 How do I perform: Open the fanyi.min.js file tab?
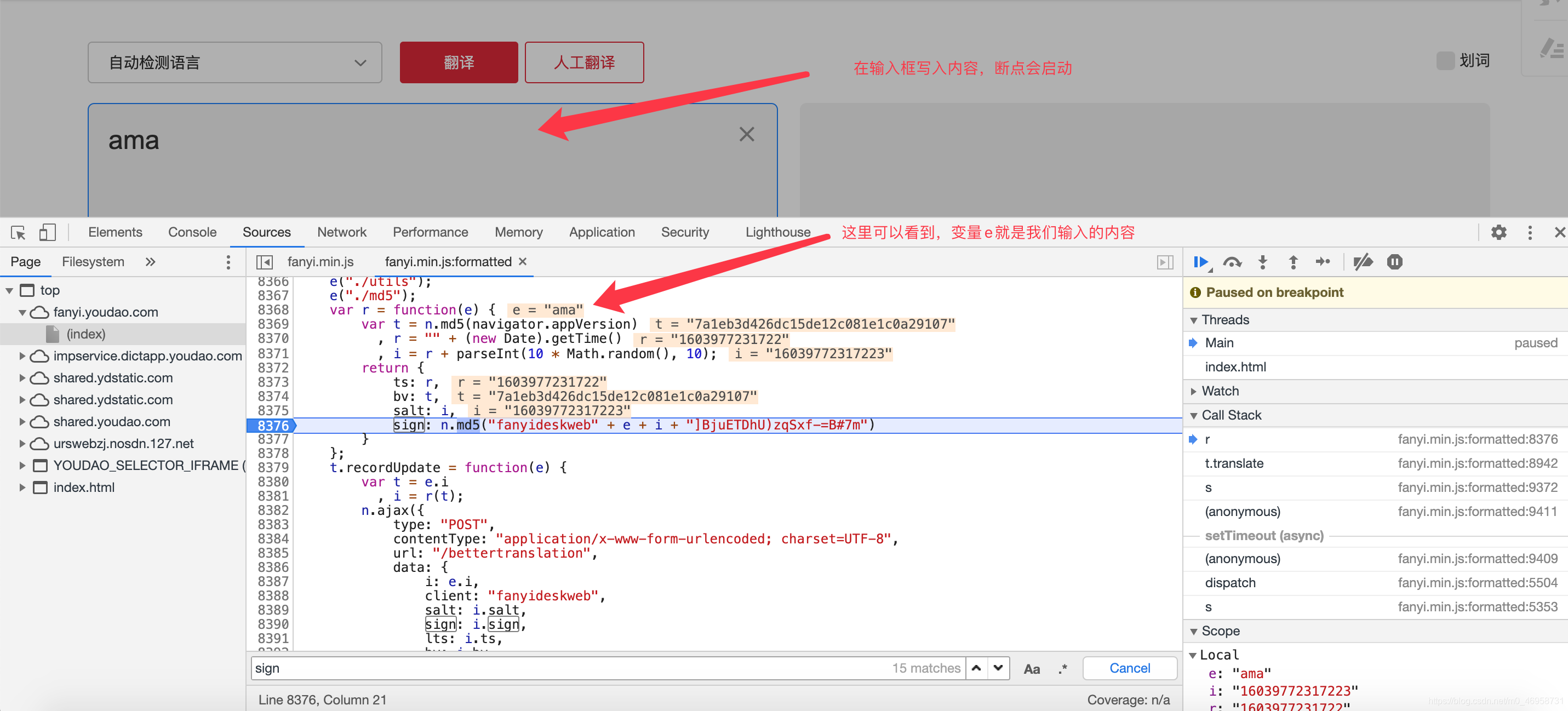[x=320, y=262]
